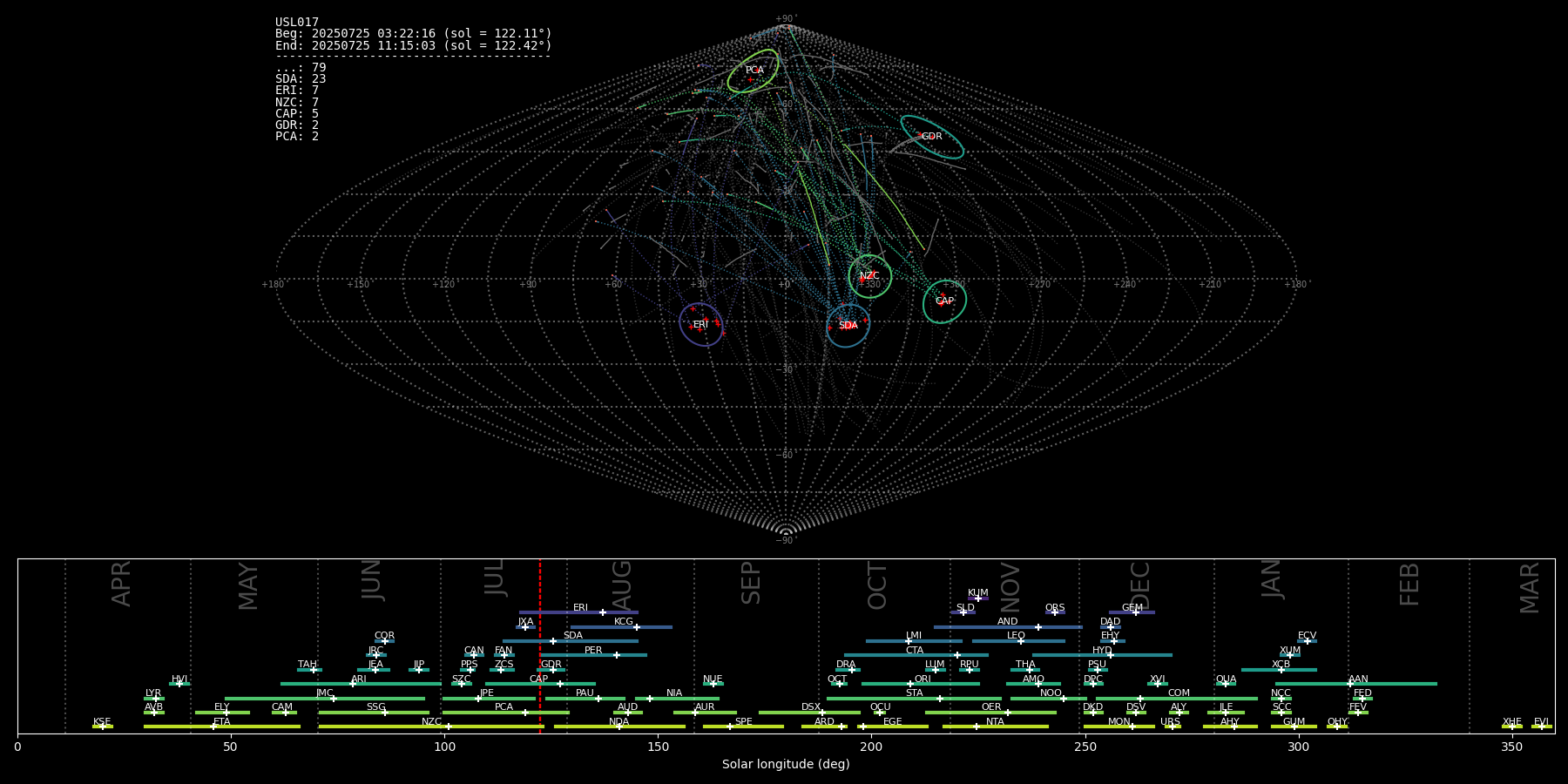Select the CAP radiant circle on the sky map
Image resolution: width=1568 pixels, height=784 pixels.
pyautogui.click(x=944, y=301)
